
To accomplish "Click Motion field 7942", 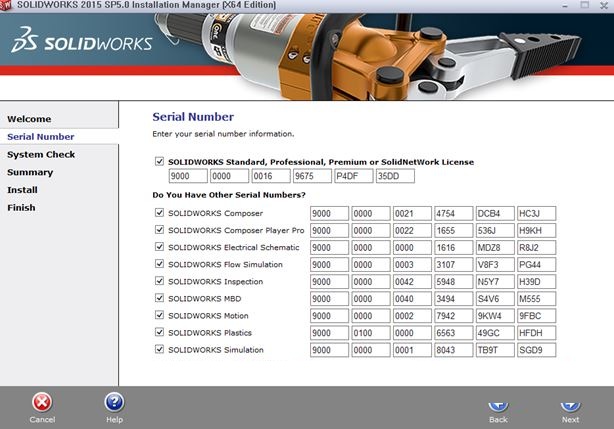I will tap(454, 316).
